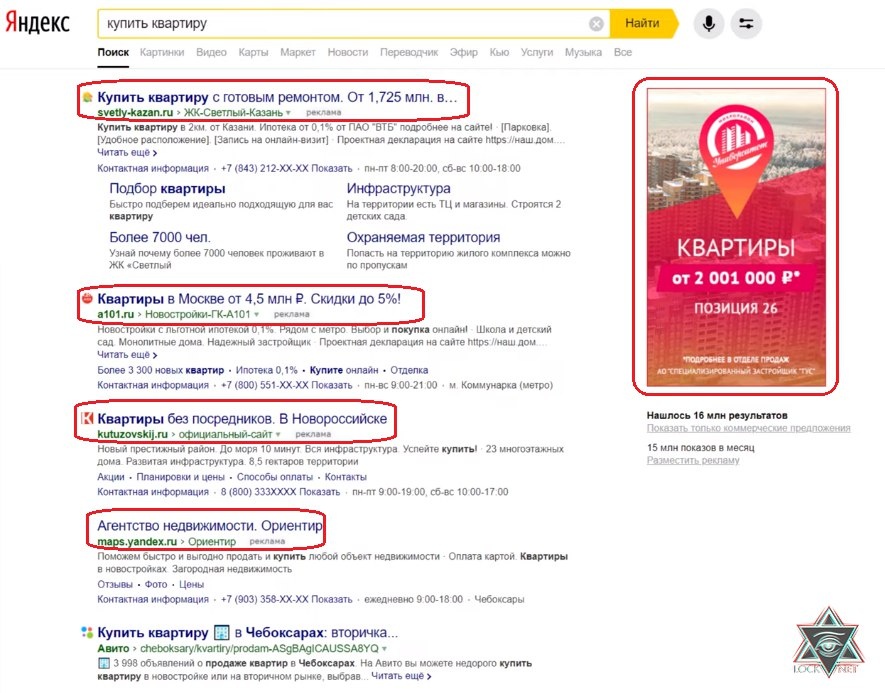Open search settings sliders icon
885x693 pixels.
click(x=746, y=24)
